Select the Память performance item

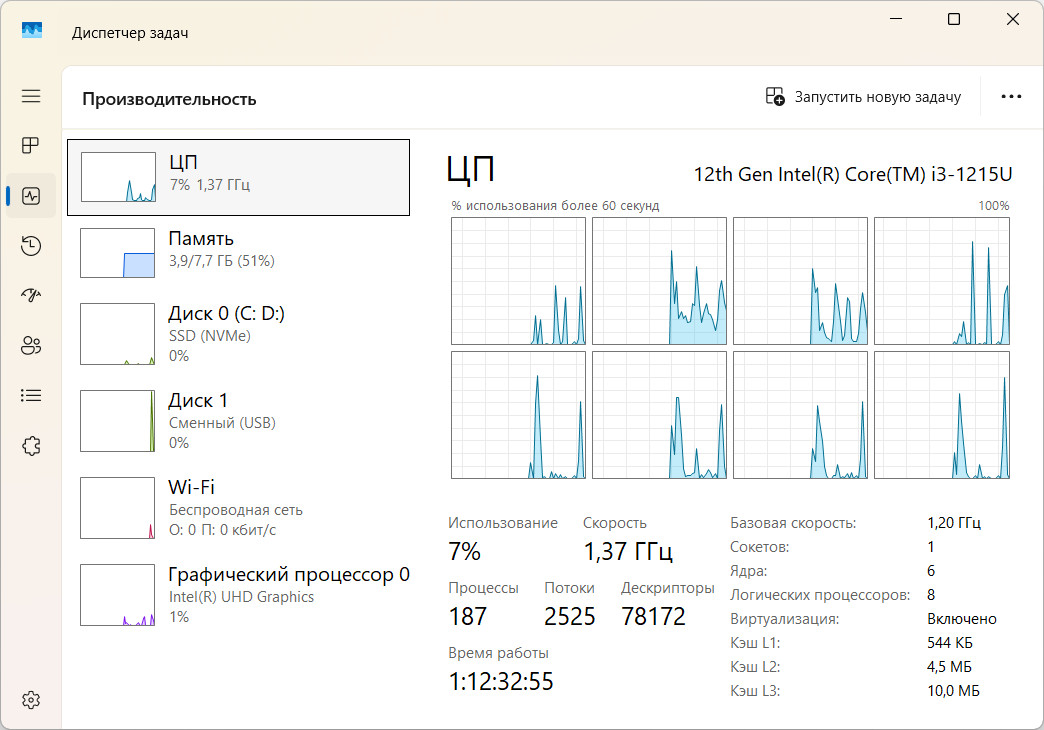[238, 250]
